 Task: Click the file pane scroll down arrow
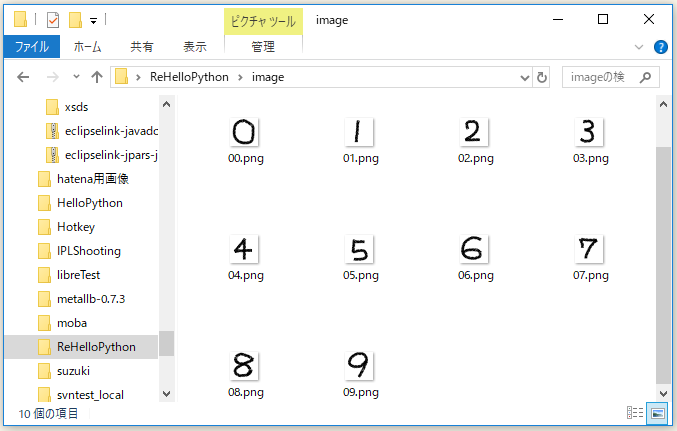663,394
